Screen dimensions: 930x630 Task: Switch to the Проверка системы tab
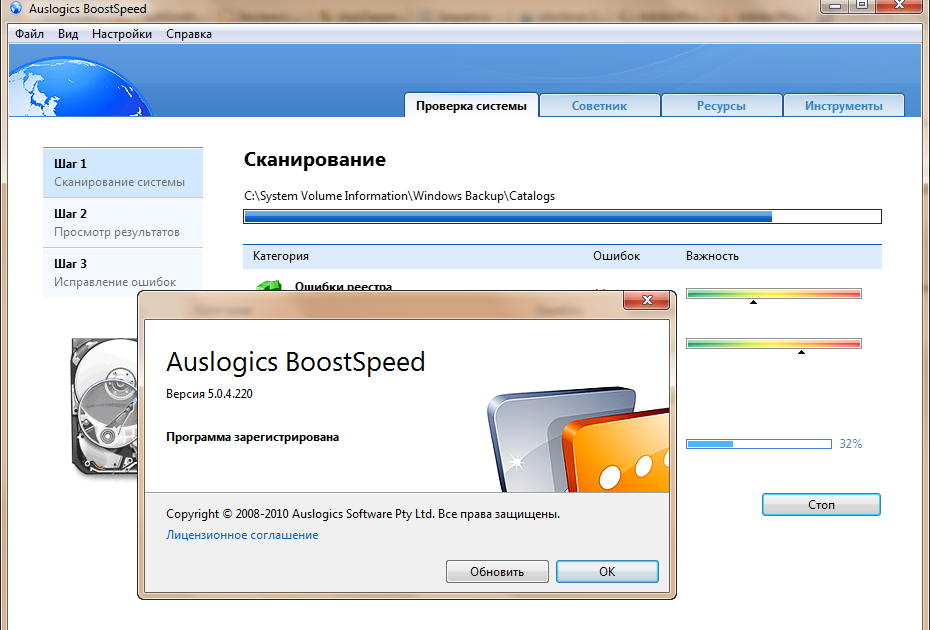(472, 106)
